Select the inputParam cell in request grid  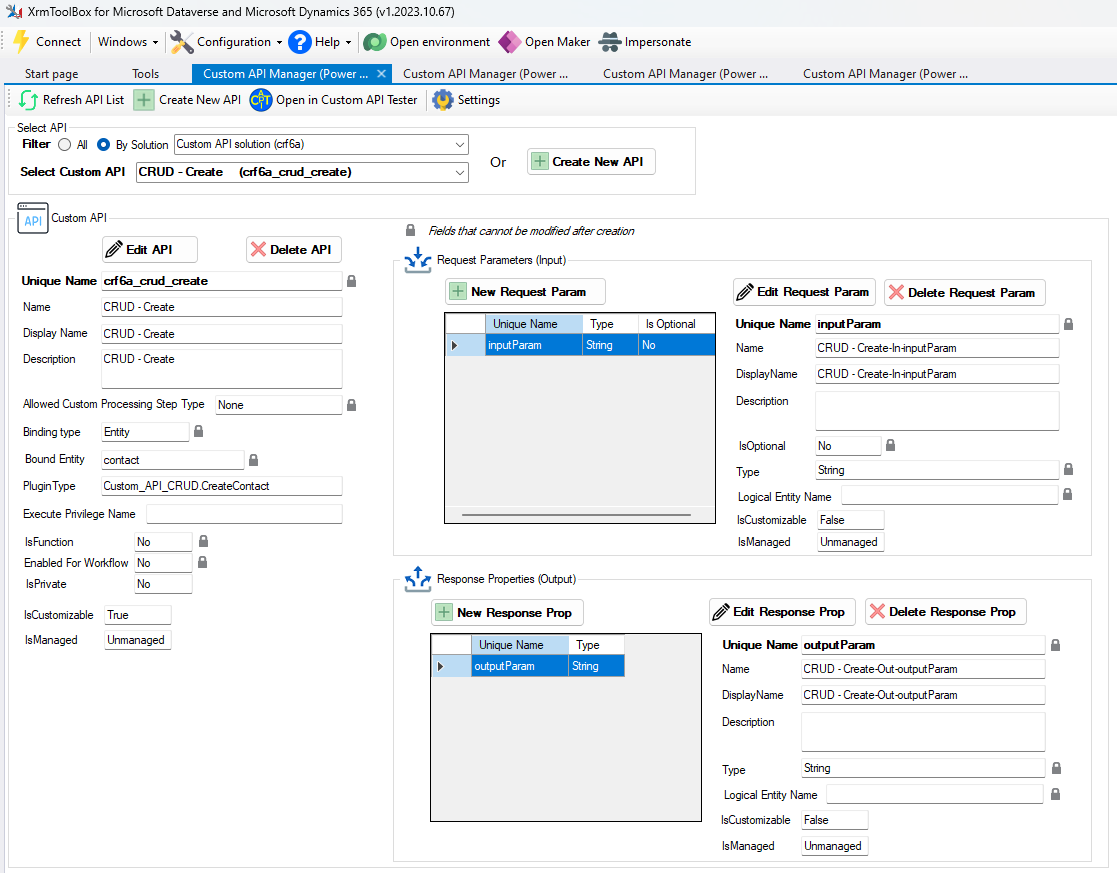point(534,345)
